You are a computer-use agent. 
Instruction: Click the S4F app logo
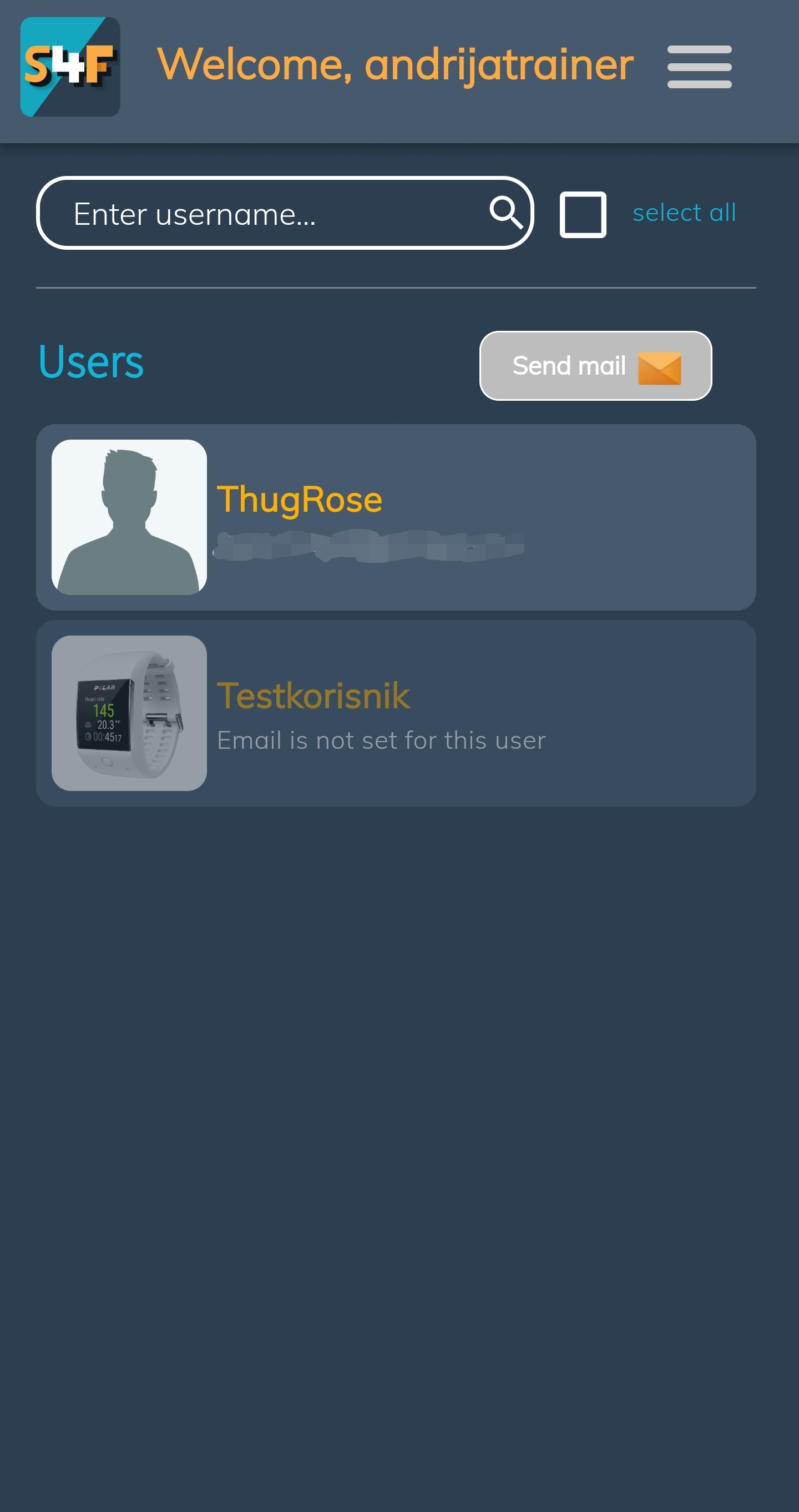[x=70, y=66]
